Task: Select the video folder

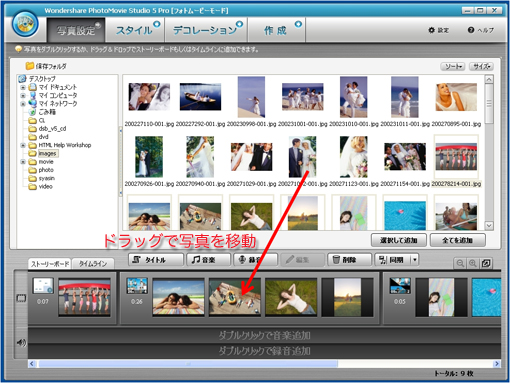Action: click(45, 187)
